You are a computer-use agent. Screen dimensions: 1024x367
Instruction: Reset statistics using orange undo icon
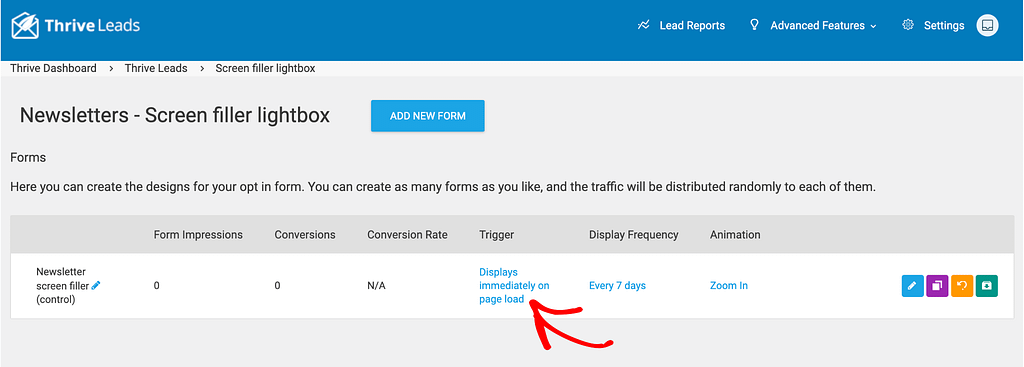[x=962, y=286]
